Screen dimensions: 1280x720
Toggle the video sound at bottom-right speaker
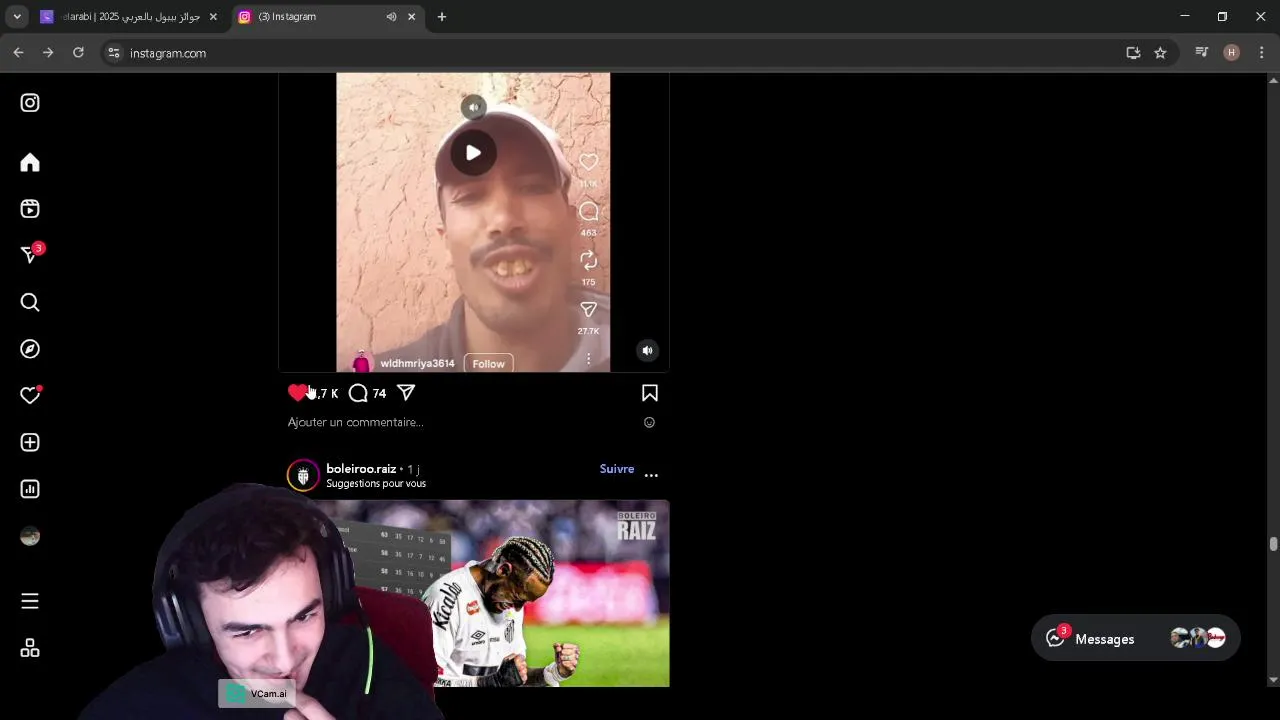(x=647, y=350)
